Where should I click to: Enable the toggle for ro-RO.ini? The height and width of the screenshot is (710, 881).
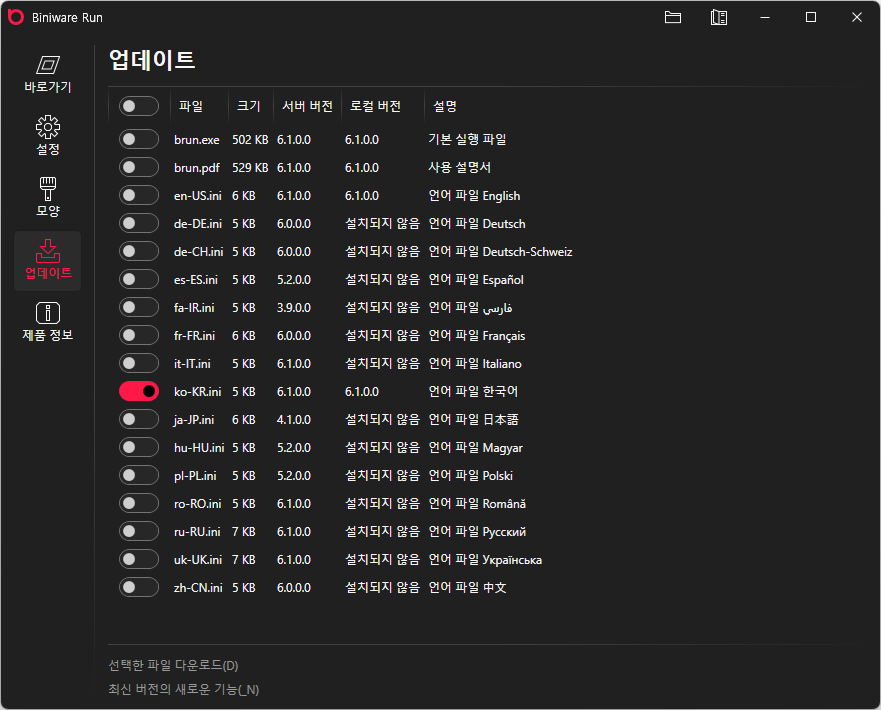click(139, 504)
